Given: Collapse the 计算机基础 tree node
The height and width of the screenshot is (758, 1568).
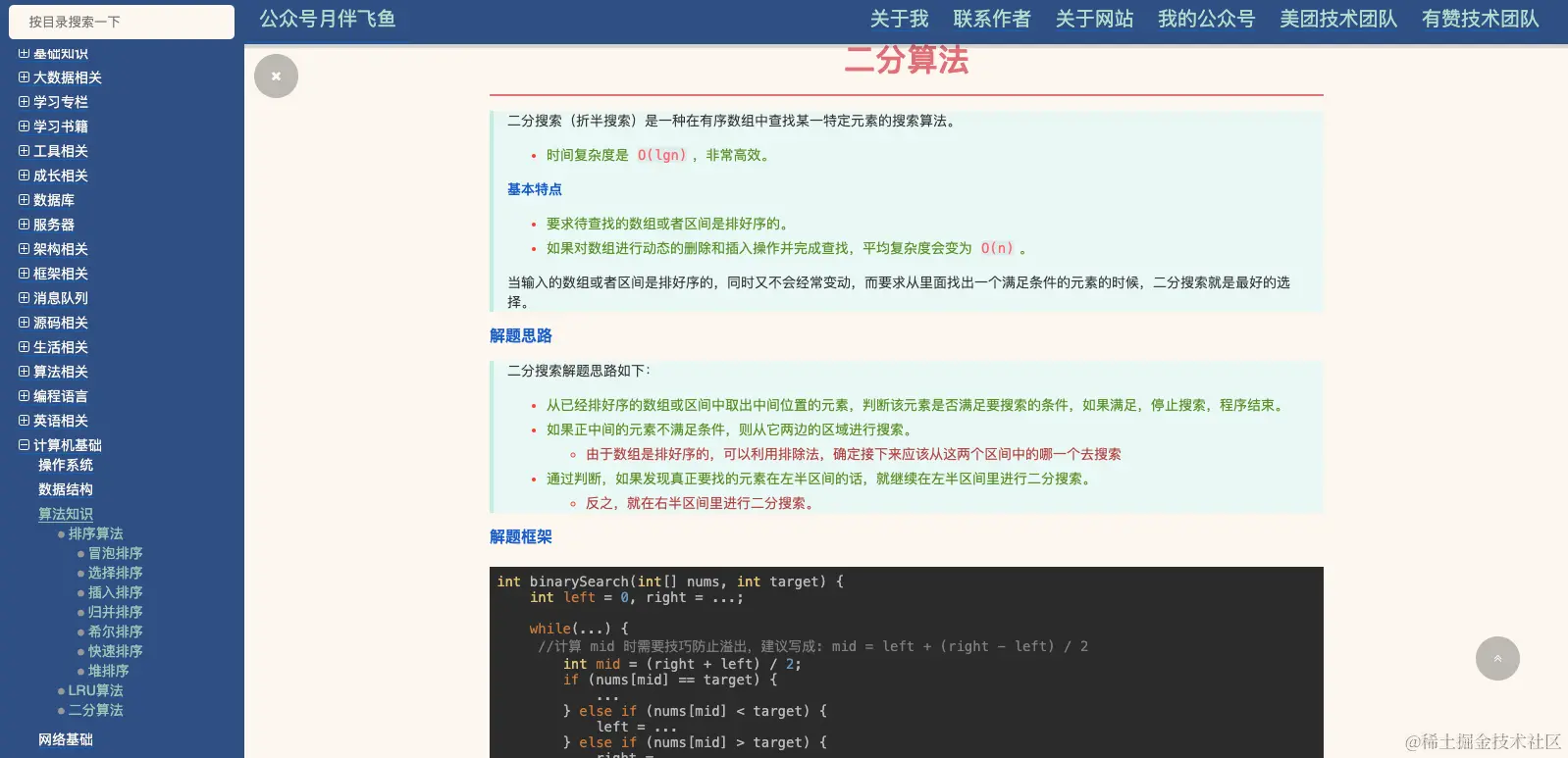Looking at the screenshot, I should pyautogui.click(x=24, y=444).
